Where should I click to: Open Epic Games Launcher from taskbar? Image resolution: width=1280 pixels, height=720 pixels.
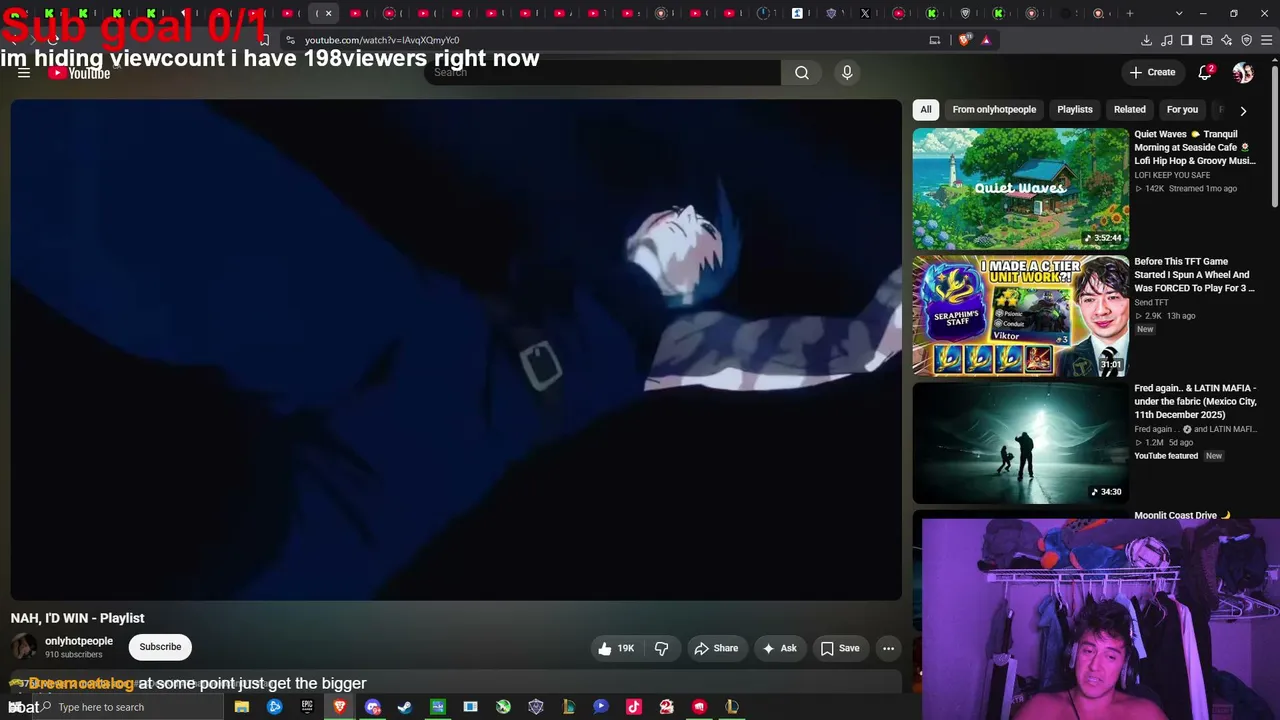pyautogui.click(x=307, y=707)
